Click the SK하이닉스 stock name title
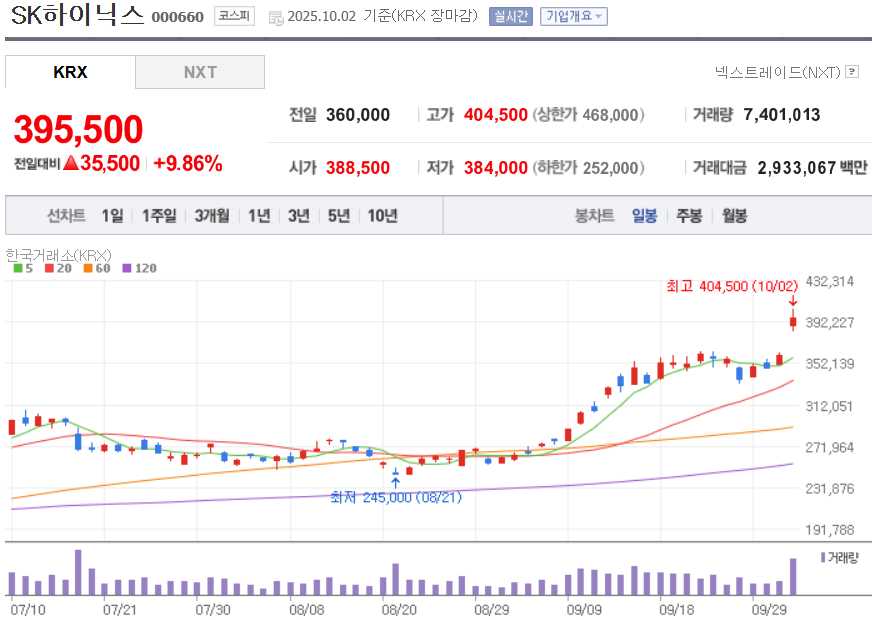The height and width of the screenshot is (620, 872). pyautogui.click(x=77, y=15)
